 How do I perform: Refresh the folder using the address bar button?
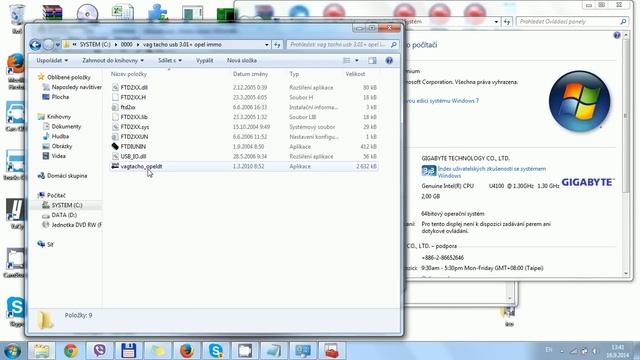pos(277,44)
